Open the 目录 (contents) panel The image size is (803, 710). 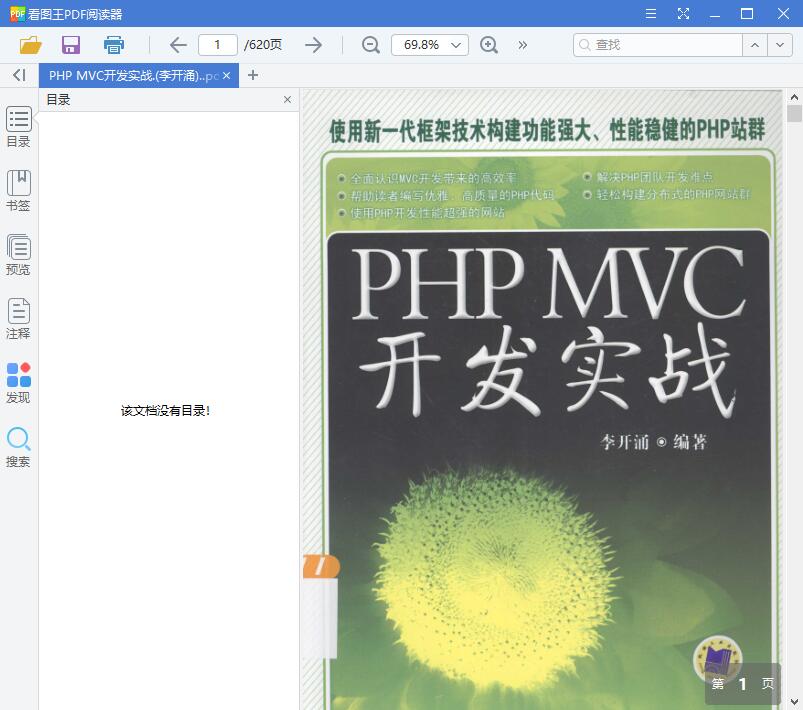coord(18,126)
